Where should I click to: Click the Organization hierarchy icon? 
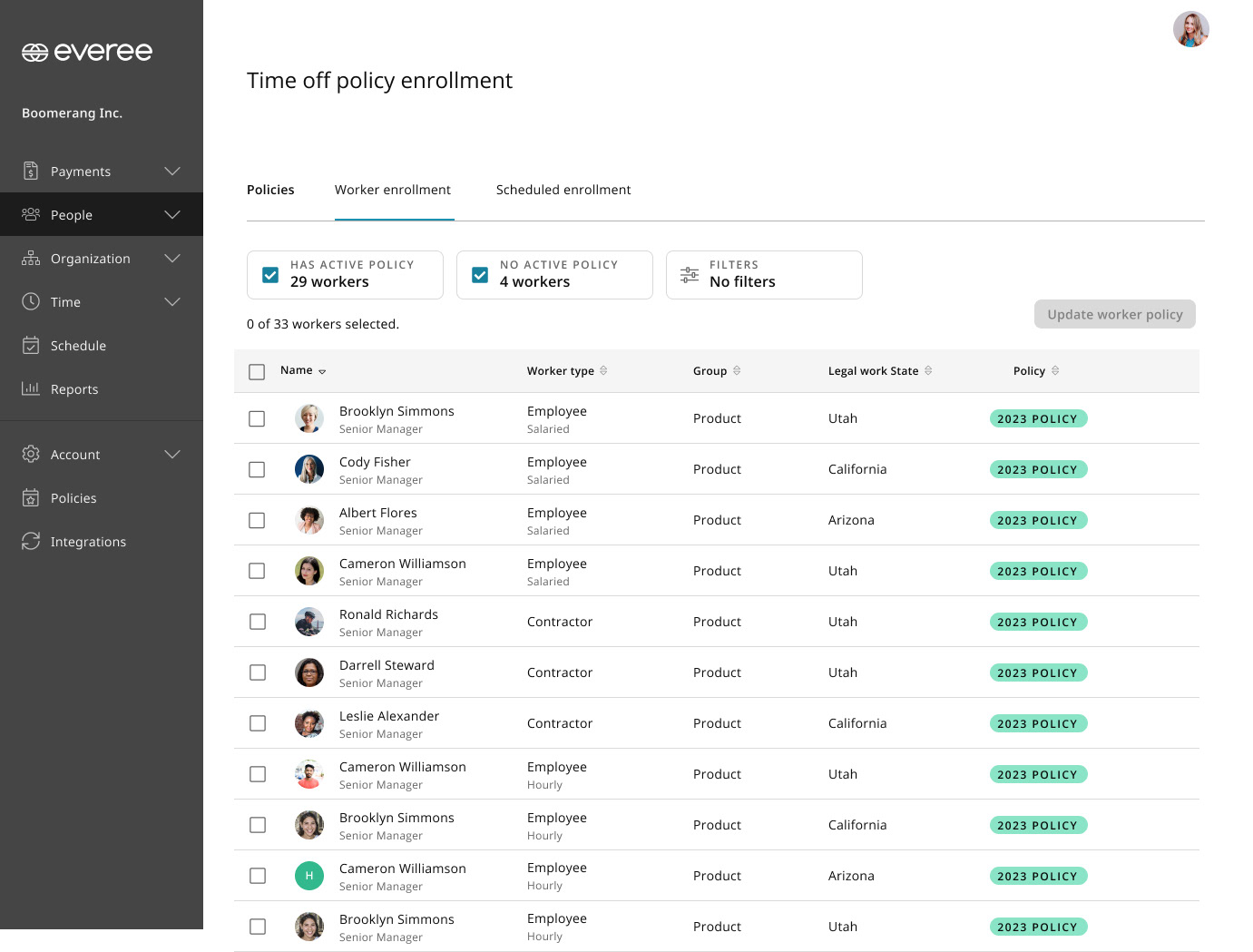tap(31, 259)
